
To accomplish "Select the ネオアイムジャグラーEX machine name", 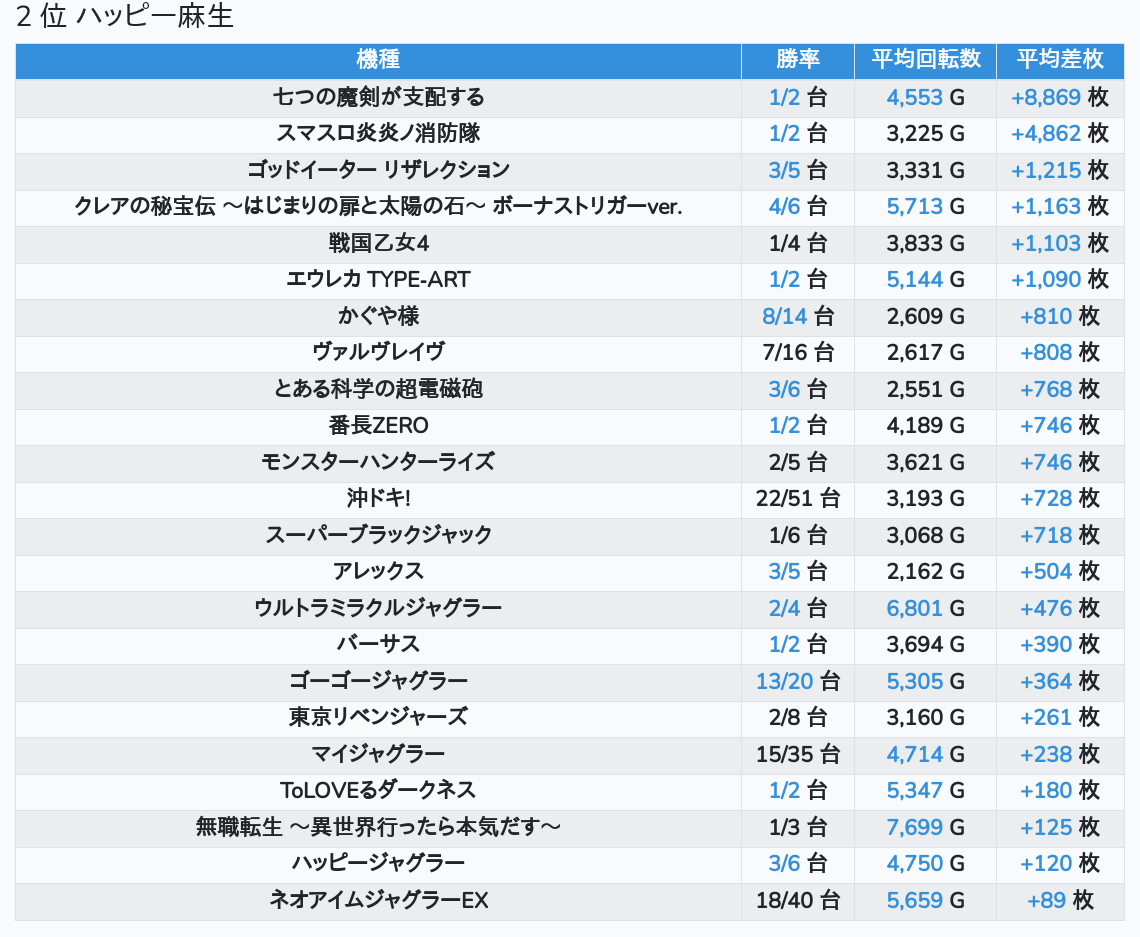I will pyautogui.click(x=378, y=900).
